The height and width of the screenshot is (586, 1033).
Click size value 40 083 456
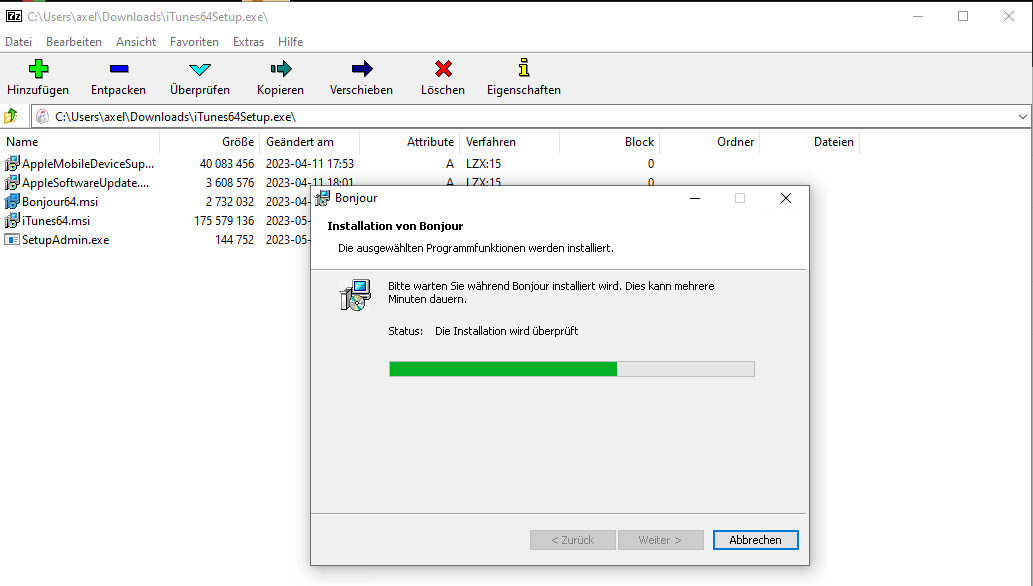(x=227, y=163)
